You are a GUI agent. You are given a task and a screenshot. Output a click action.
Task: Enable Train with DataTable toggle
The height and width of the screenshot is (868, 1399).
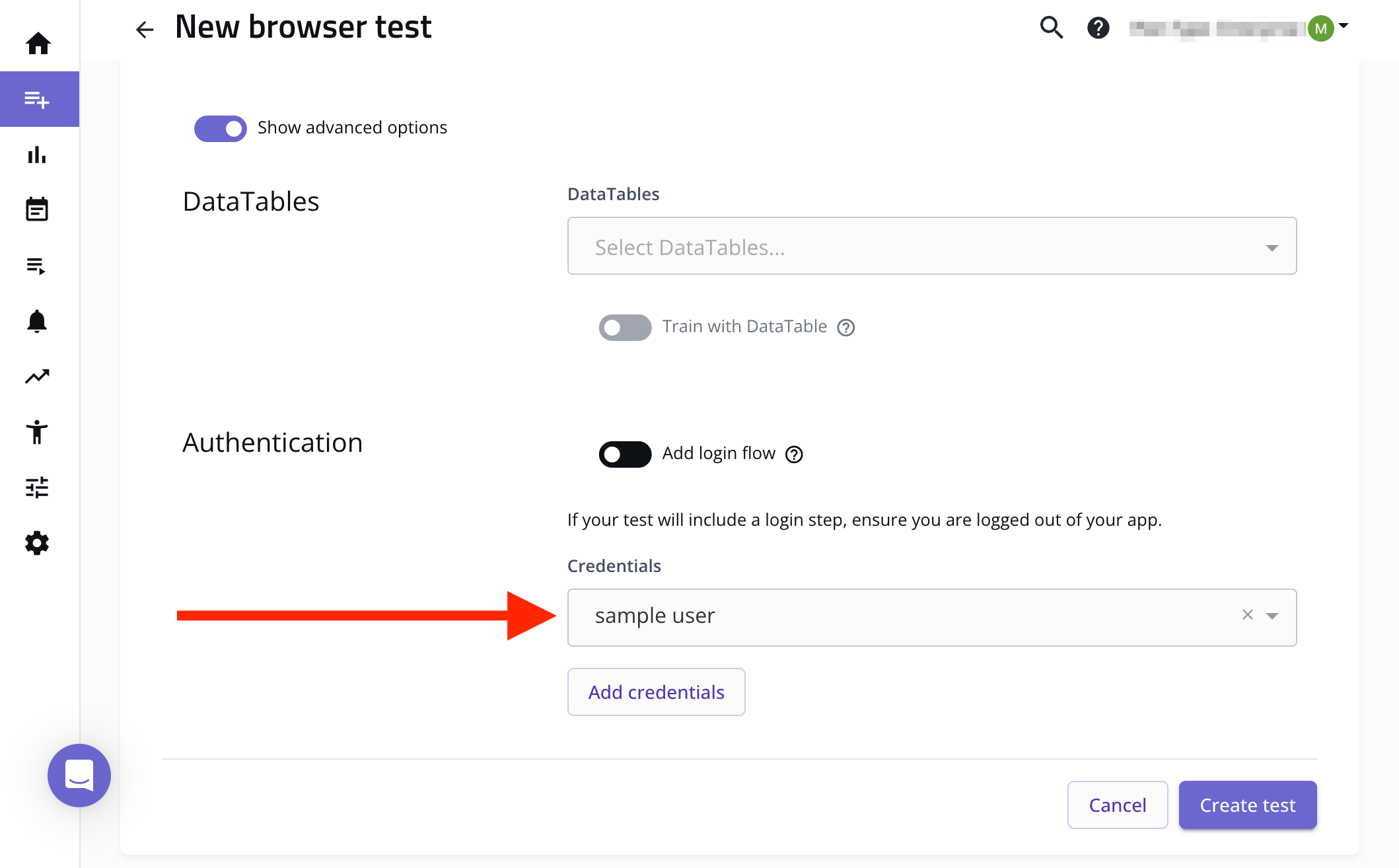click(x=625, y=328)
